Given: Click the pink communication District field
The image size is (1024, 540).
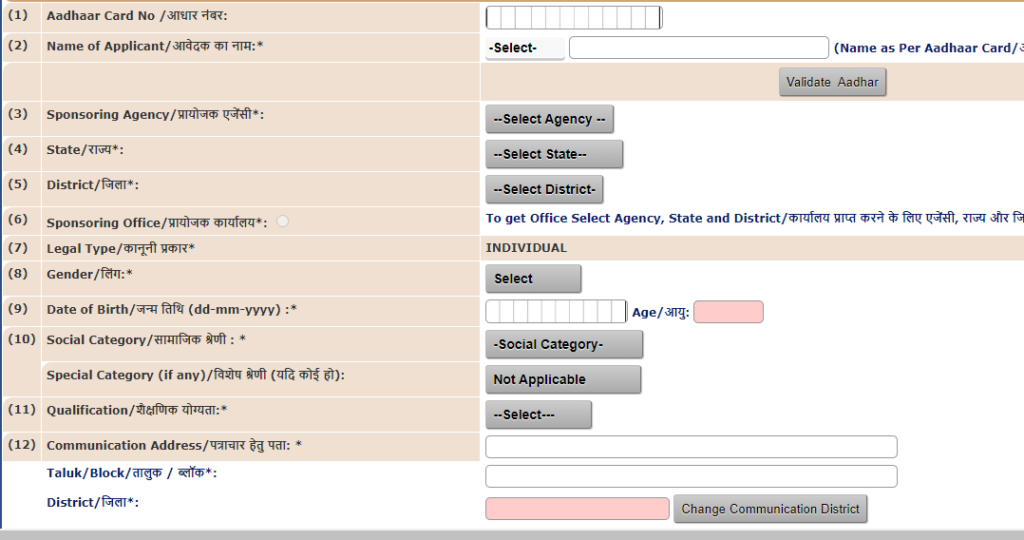Looking at the screenshot, I should coord(577,509).
